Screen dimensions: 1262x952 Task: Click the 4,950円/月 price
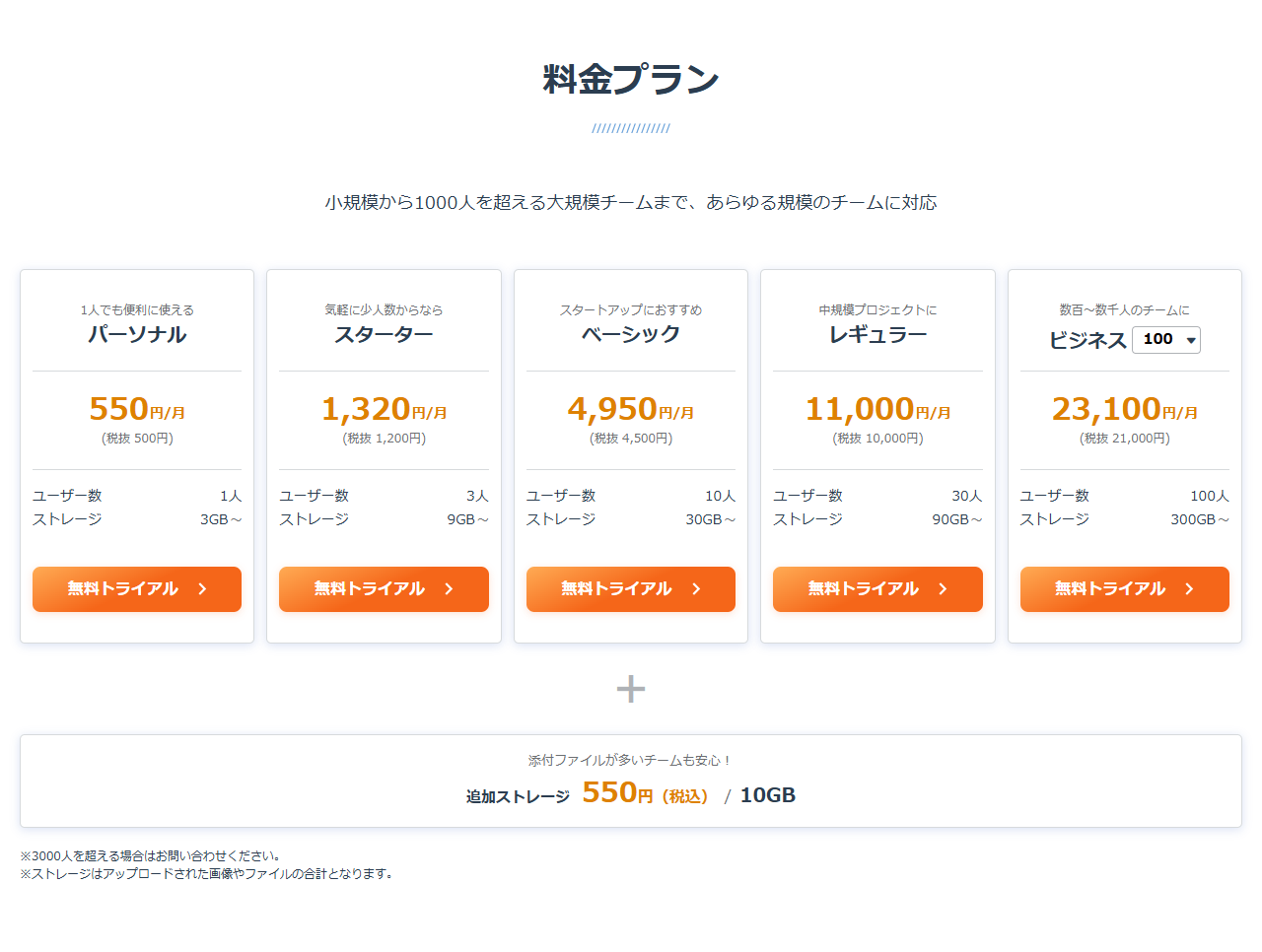pyautogui.click(x=631, y=409)
